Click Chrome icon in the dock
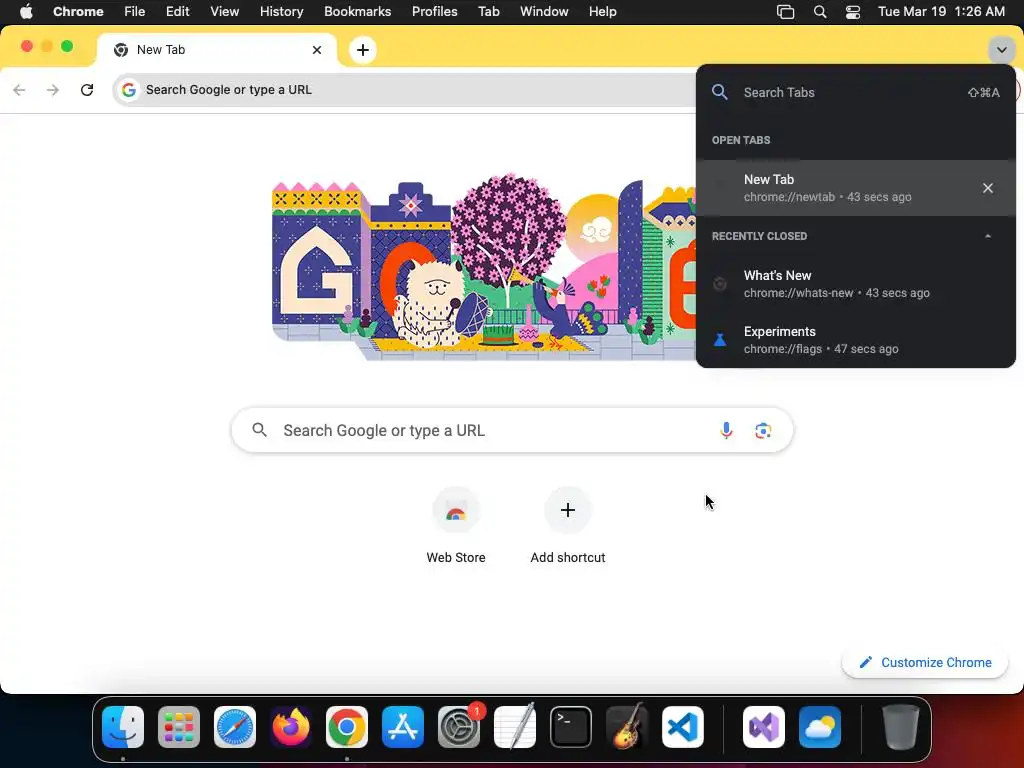The height and width of the screenshot is (768, 1024). (347, 727)
